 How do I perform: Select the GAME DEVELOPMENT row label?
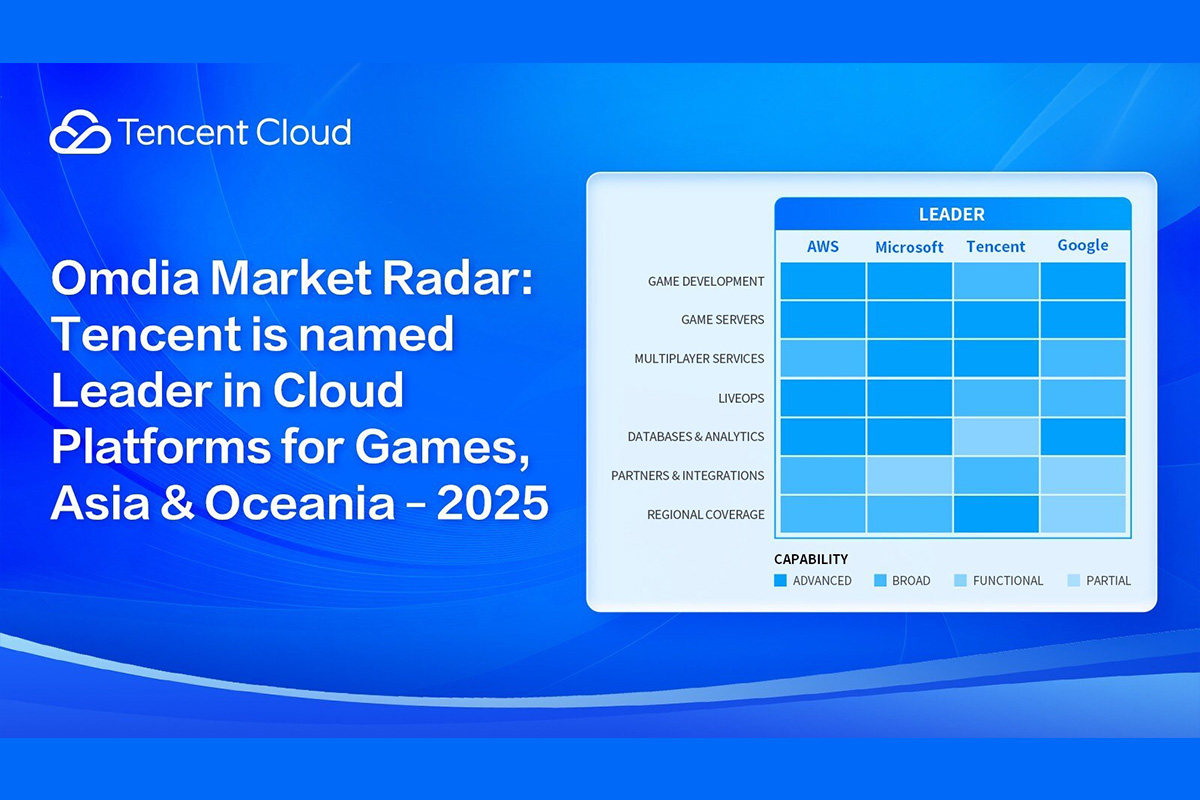(x=706, y=282)
